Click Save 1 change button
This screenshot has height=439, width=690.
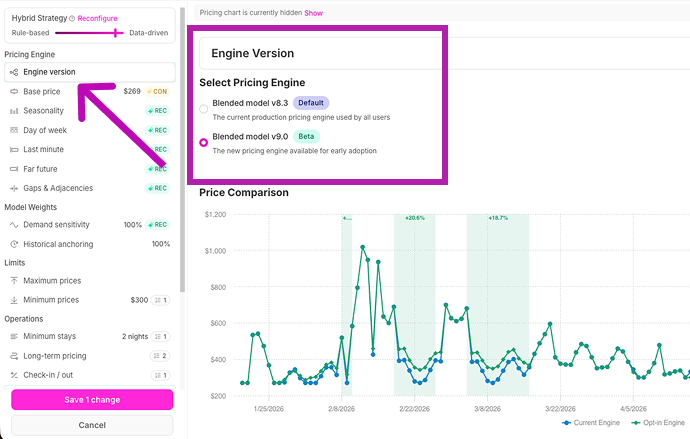(92, 400)
